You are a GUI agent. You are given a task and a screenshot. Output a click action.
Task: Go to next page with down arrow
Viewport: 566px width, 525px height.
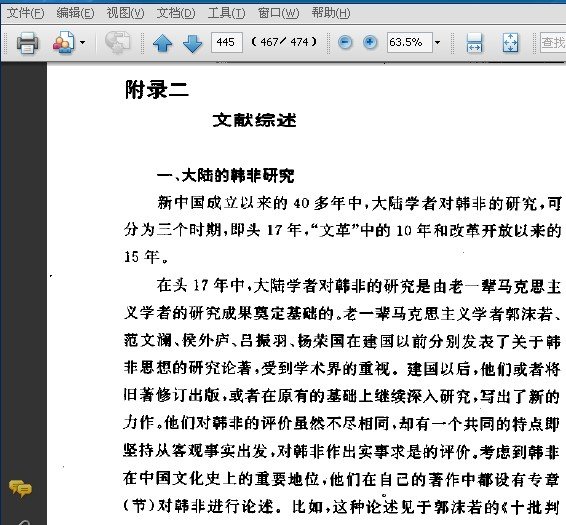[x=192, y=43]
